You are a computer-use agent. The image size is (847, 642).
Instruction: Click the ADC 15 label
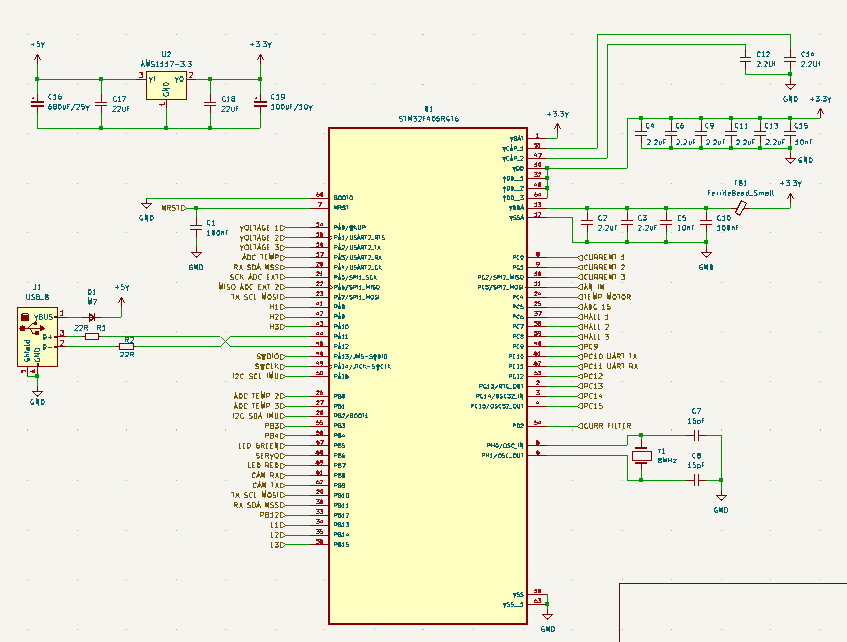click(595, 307)
